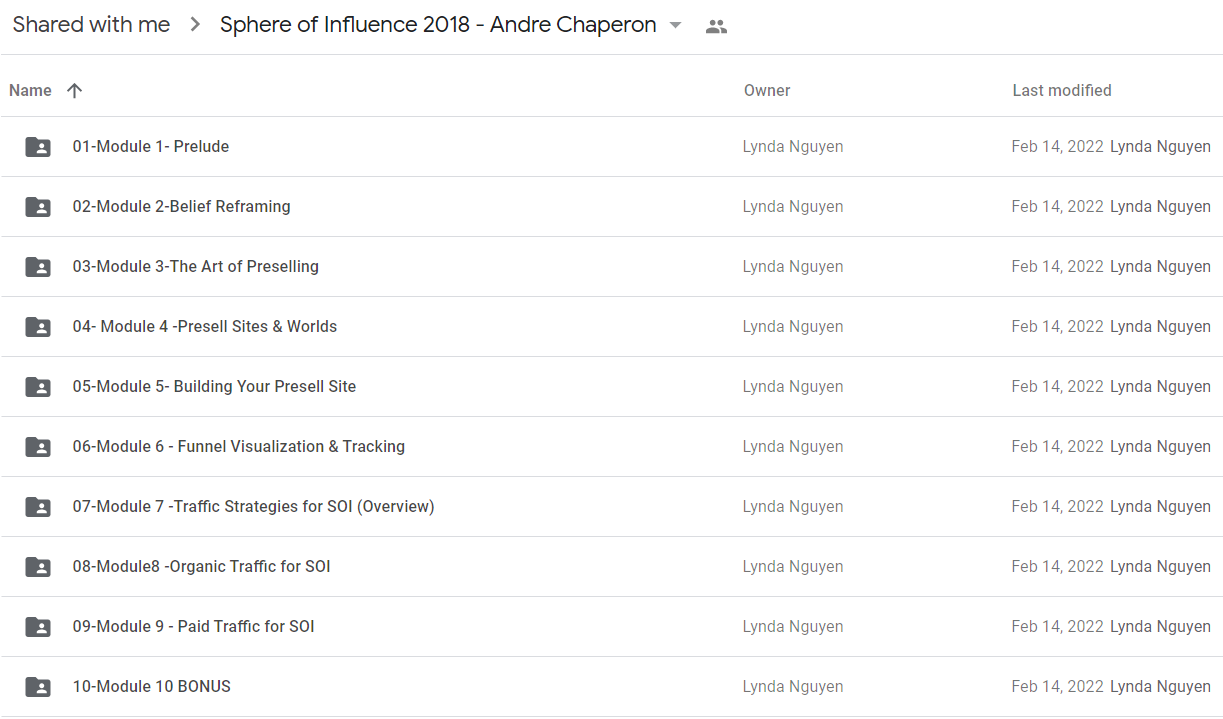Select 08-Module8 -Organic Traffic for SOI name

pyautogui.click(x=202, y=566)
